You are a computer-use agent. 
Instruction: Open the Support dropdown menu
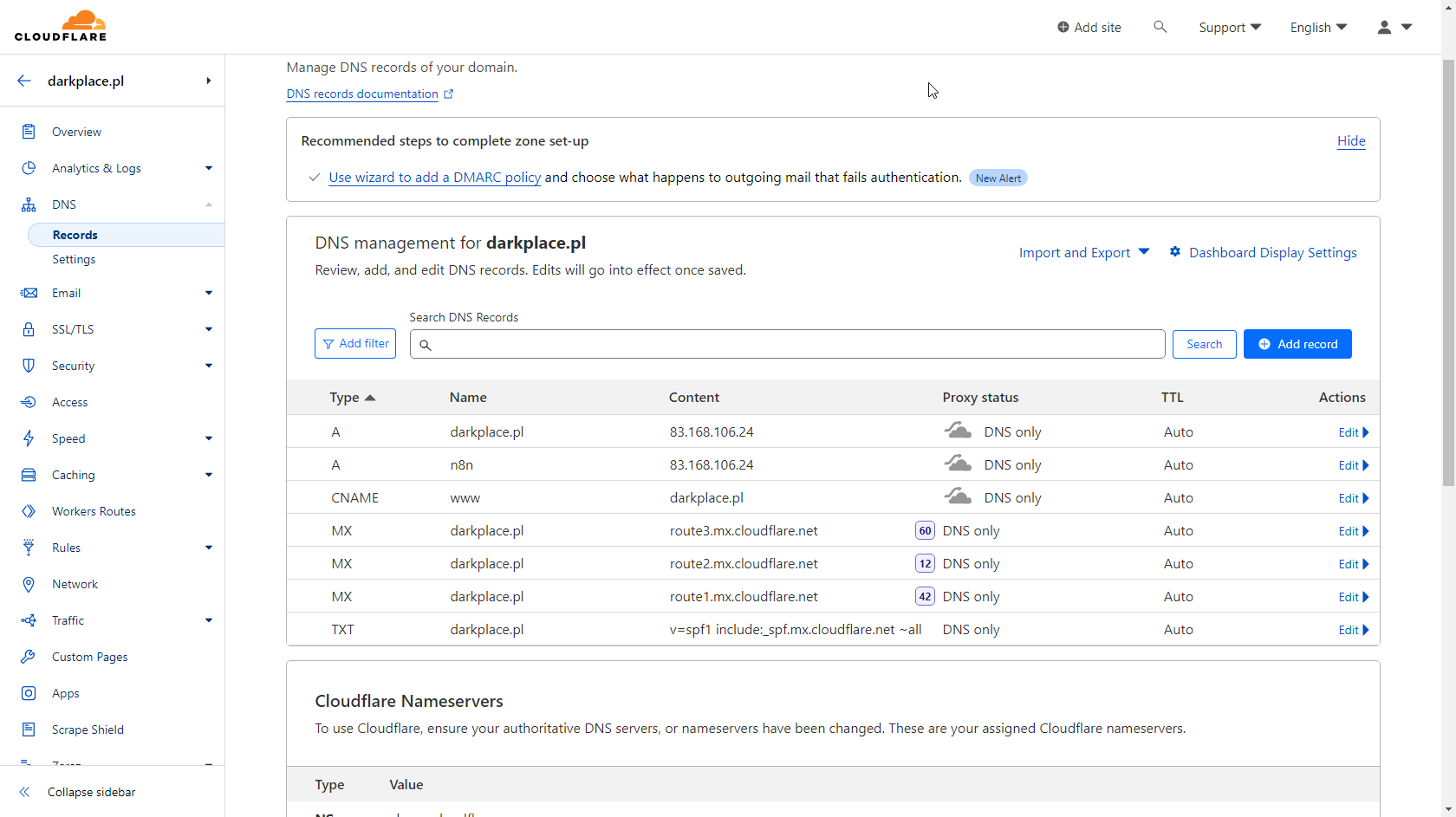pos(1229,27)
